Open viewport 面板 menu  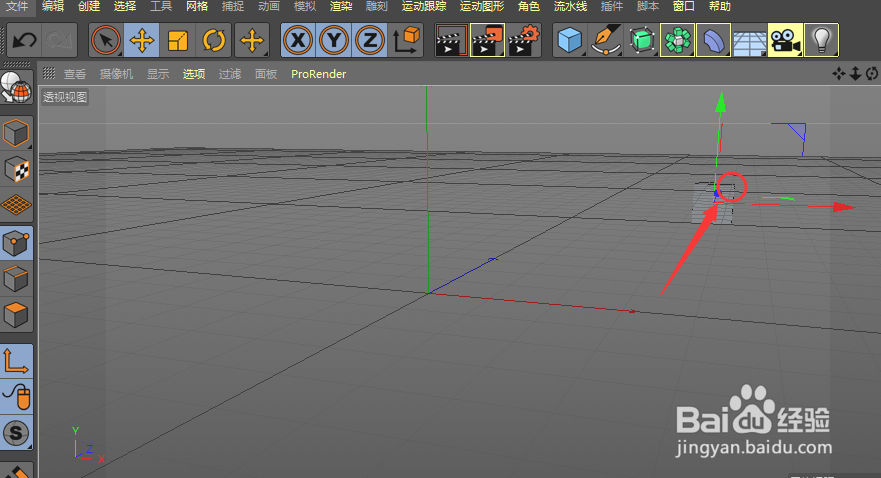266,74
